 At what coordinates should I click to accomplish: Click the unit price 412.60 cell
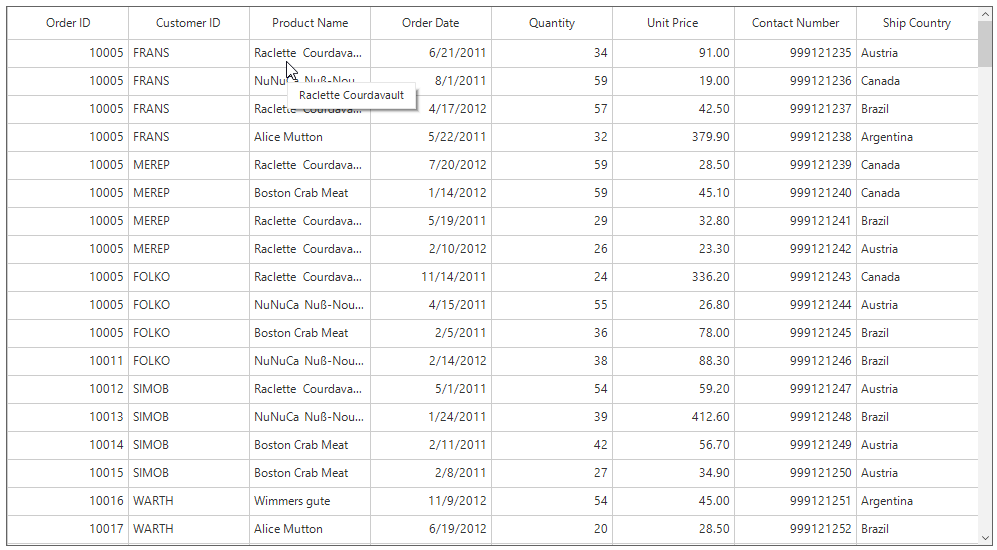[x=673, y=417]
